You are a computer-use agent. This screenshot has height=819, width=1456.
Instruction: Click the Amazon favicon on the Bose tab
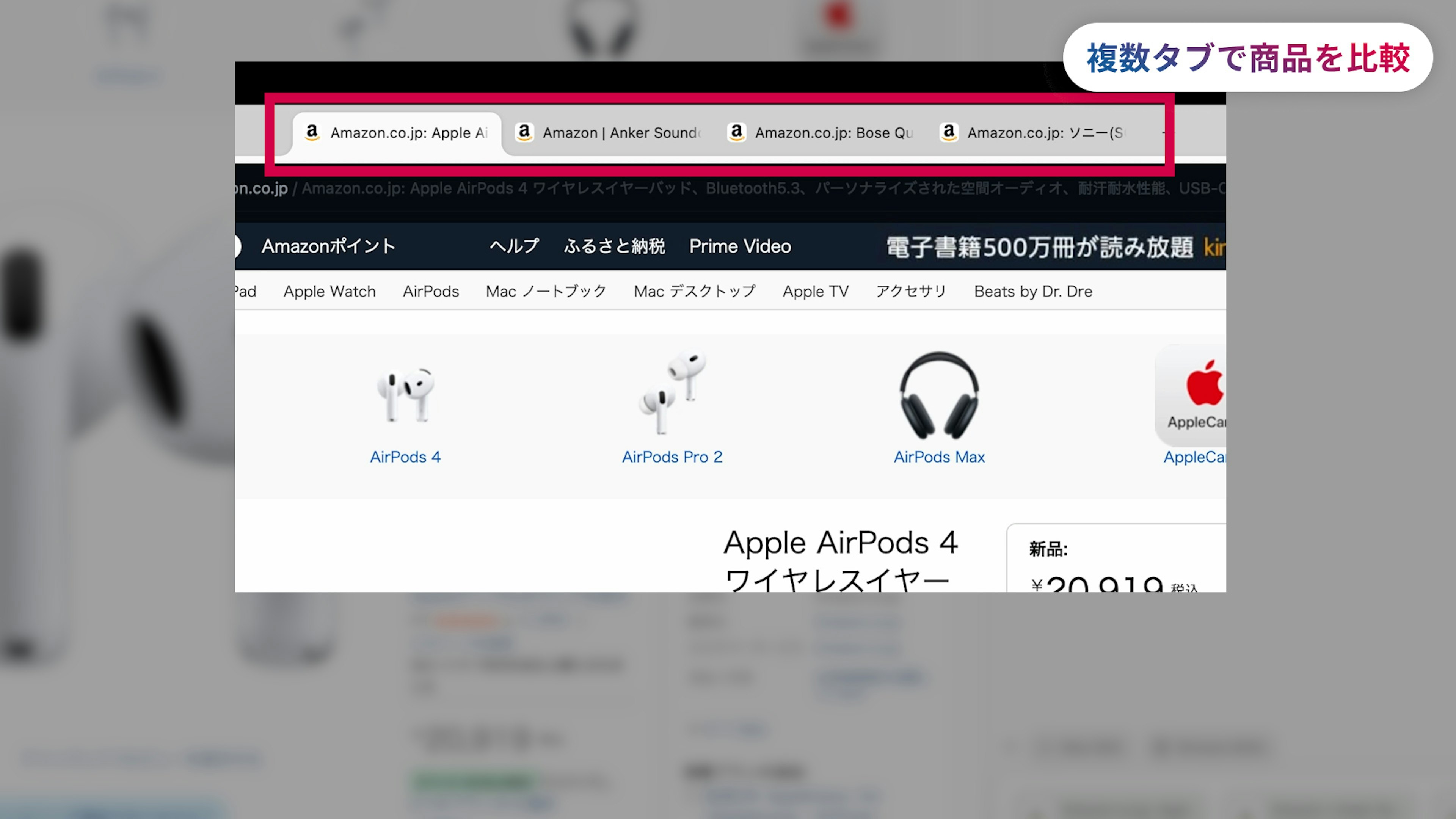click(x=736, y=132)
